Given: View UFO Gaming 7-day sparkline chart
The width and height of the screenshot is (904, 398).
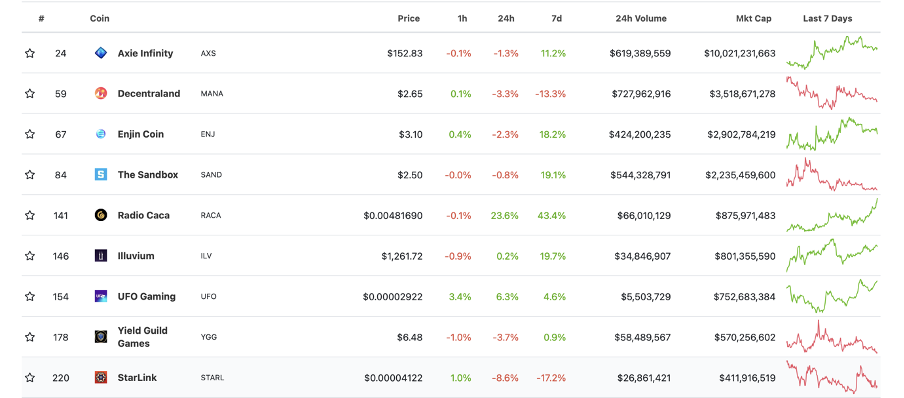Looking at the screenshot, I should pyautogui.click(x=832, y=296).
